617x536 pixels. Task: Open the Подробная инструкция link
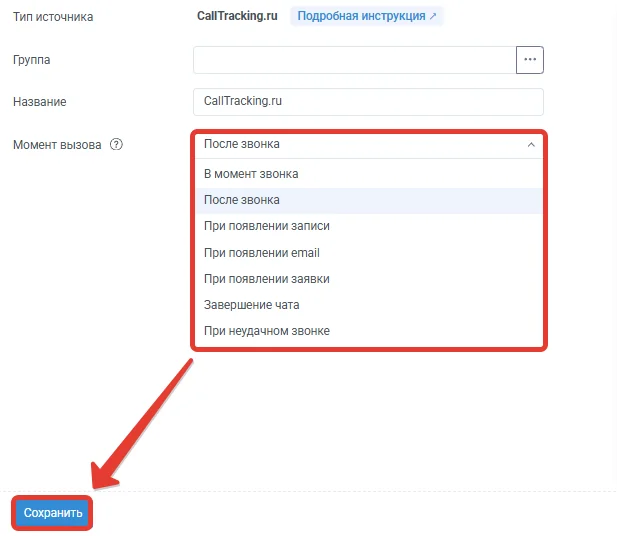(x=366, y=16)
